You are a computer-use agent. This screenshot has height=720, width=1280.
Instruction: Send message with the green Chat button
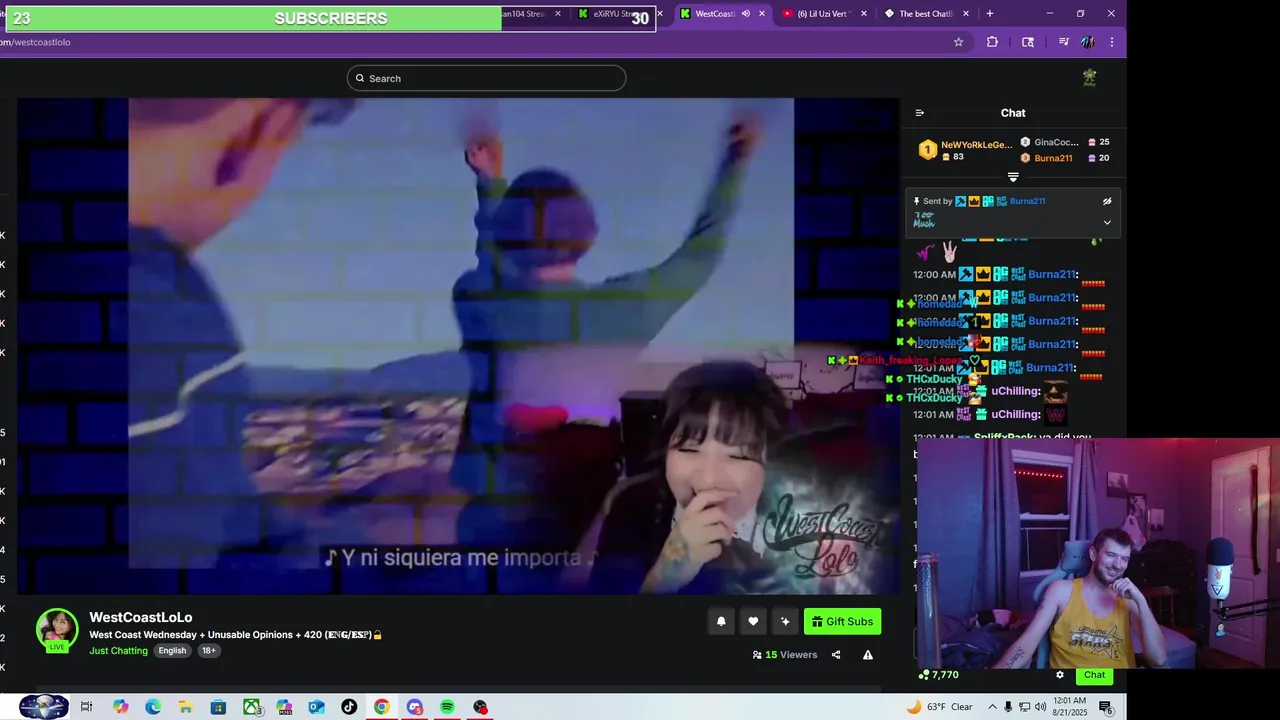coord(1095,675)
